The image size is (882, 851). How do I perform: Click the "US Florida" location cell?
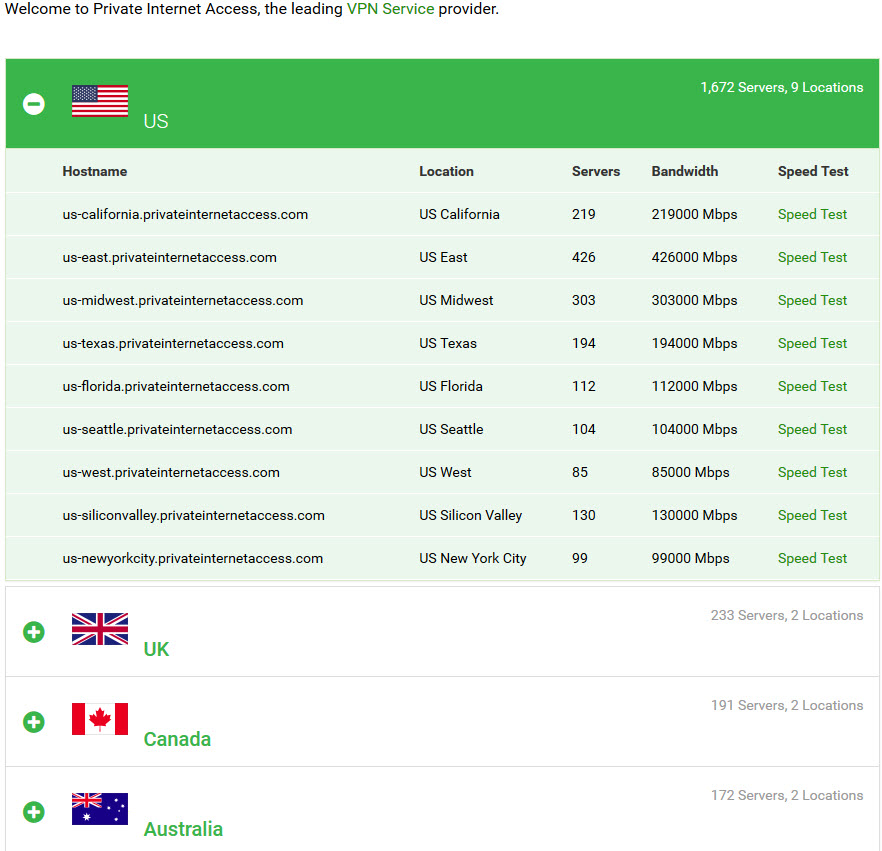coord(451,386)
